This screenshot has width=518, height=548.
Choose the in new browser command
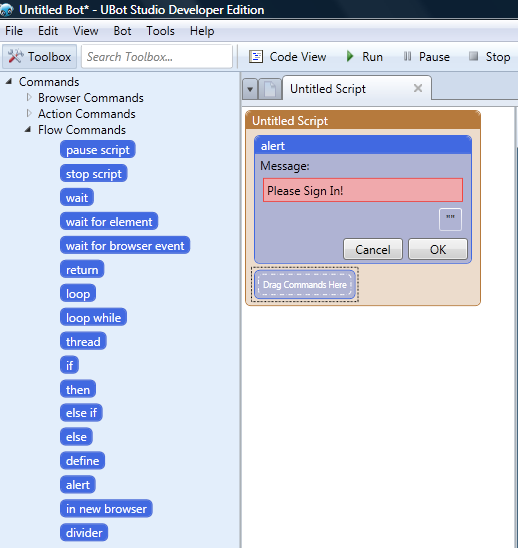[x=106, y=509]
